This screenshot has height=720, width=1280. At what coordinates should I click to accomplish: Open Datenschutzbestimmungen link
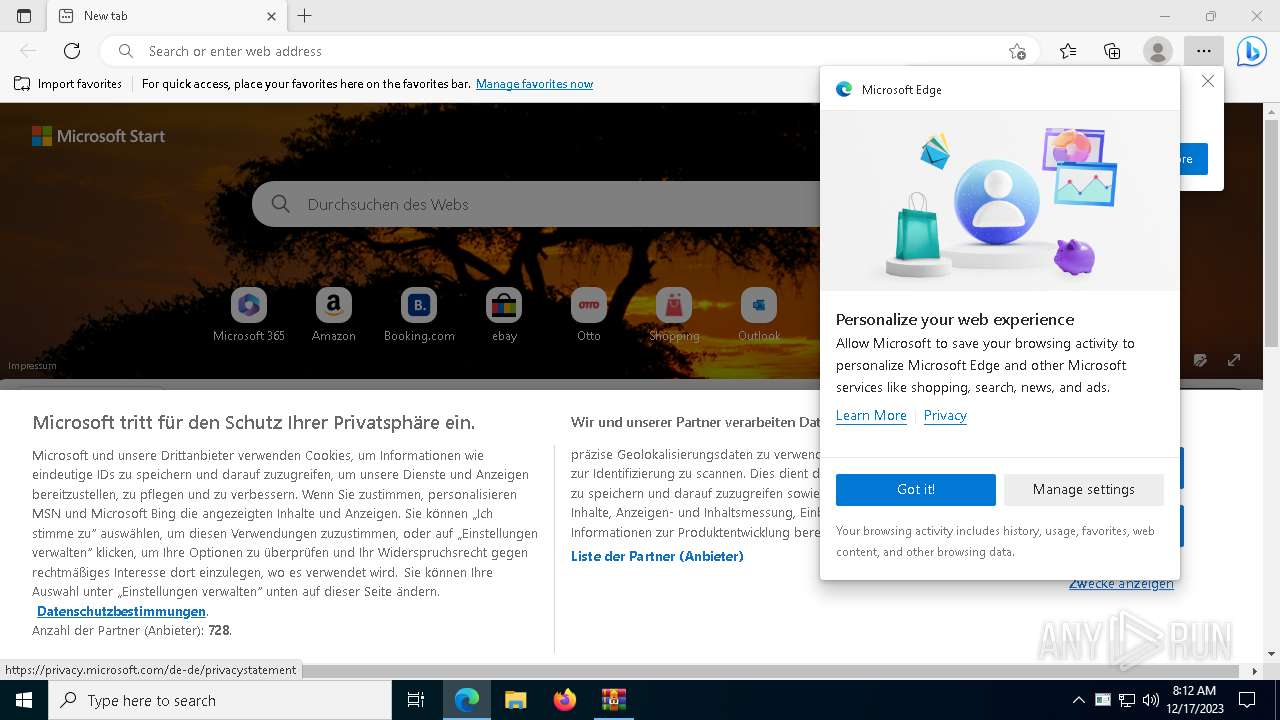[121, 611]
